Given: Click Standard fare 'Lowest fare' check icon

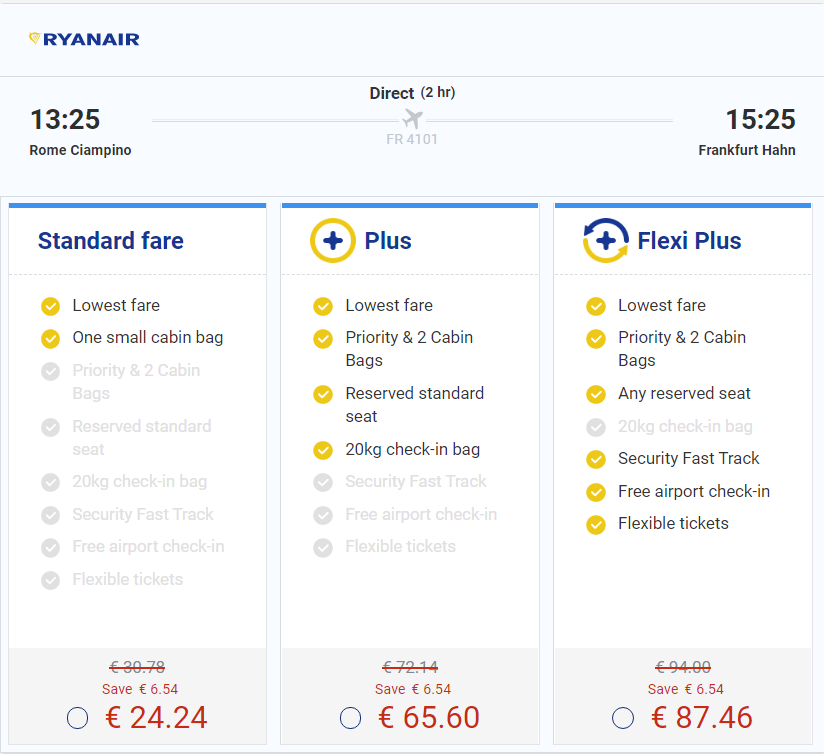Looking at the screenshot, I should (50, 306).
